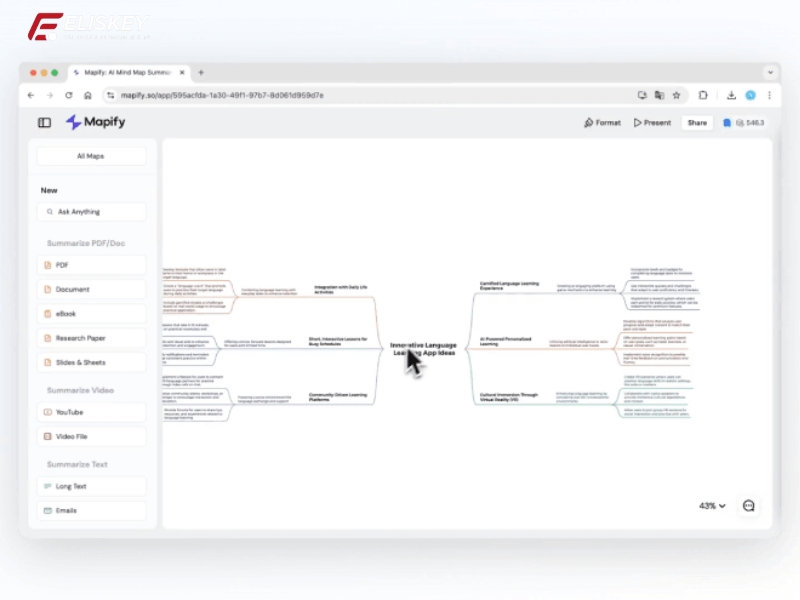
Task: Open the All Maps list
Action: tap(91, 156)
